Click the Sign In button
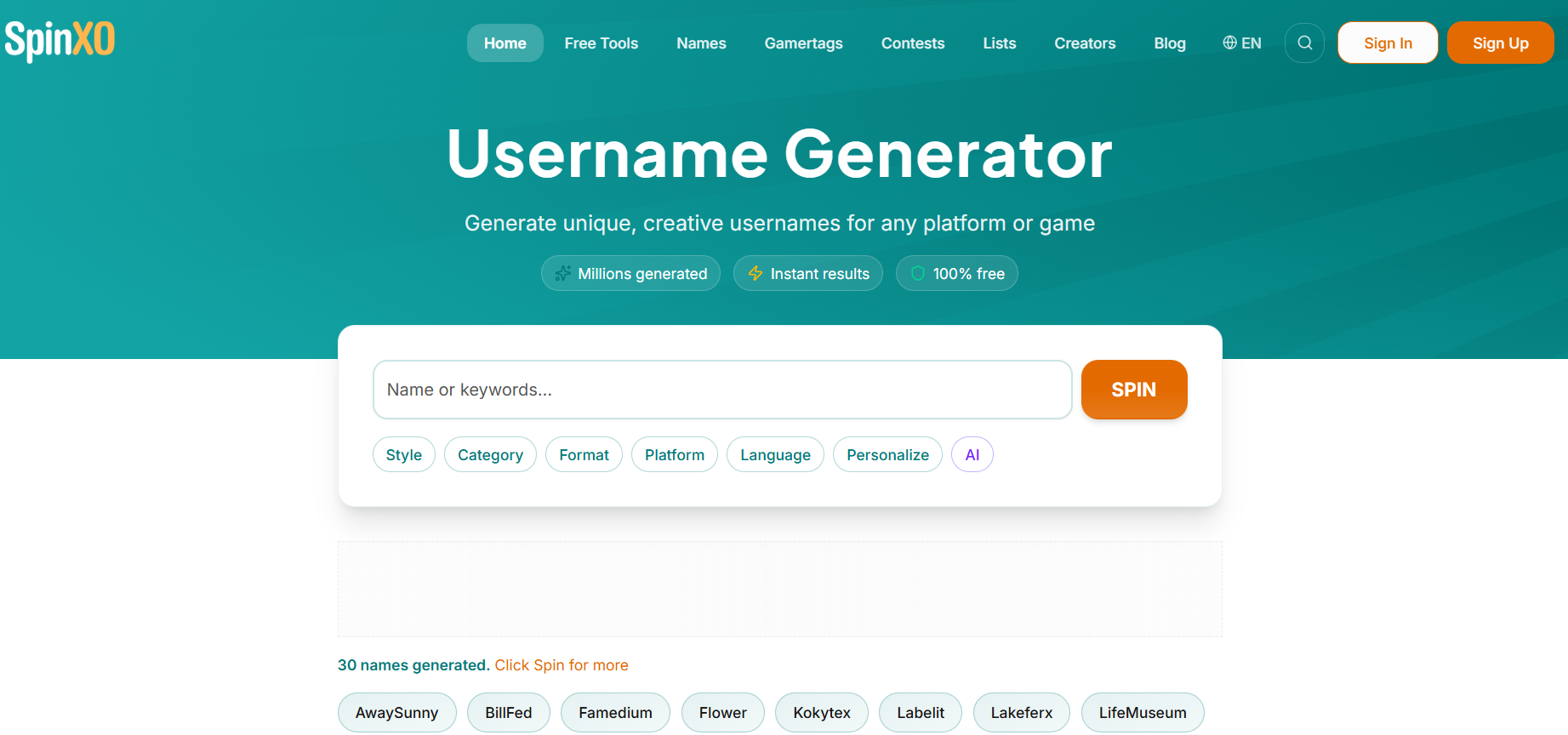 point(1387,43)
